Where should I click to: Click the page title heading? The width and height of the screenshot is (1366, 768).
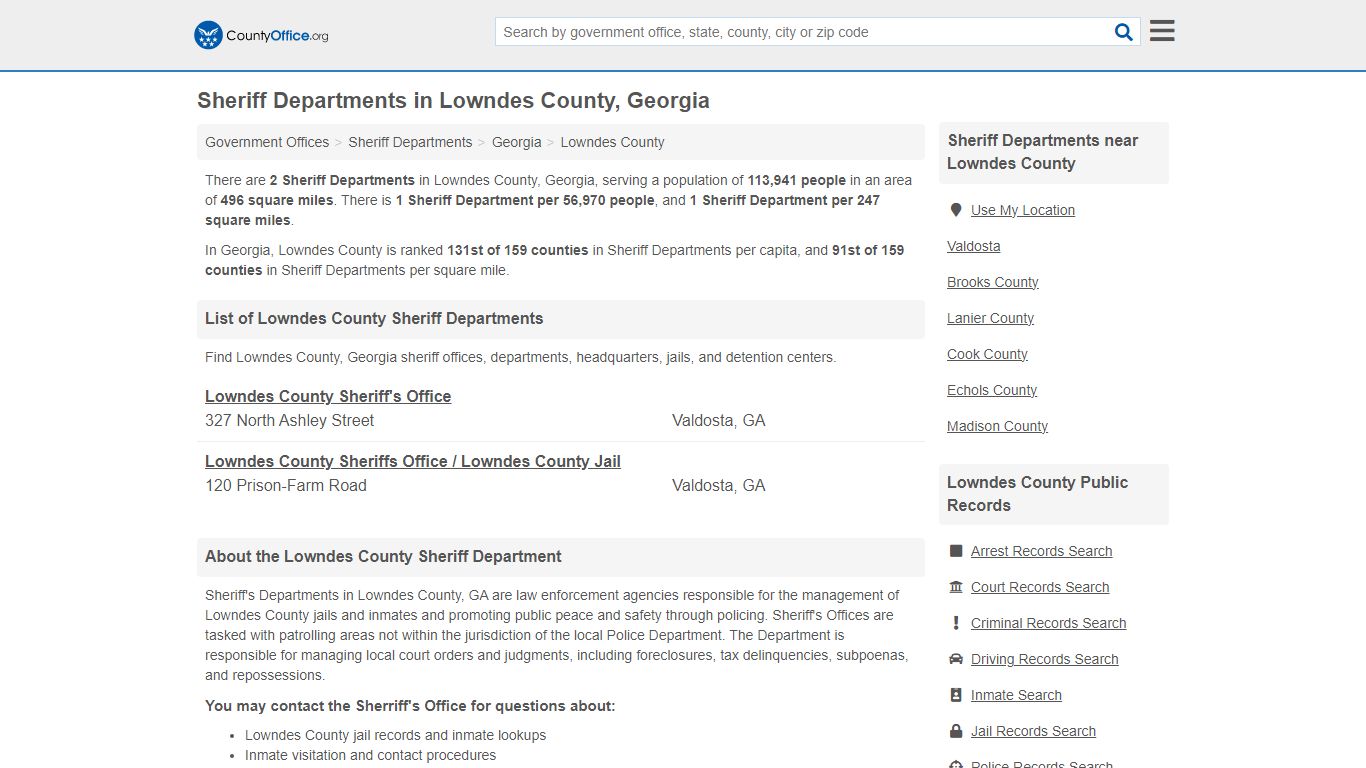pos(453,101)
